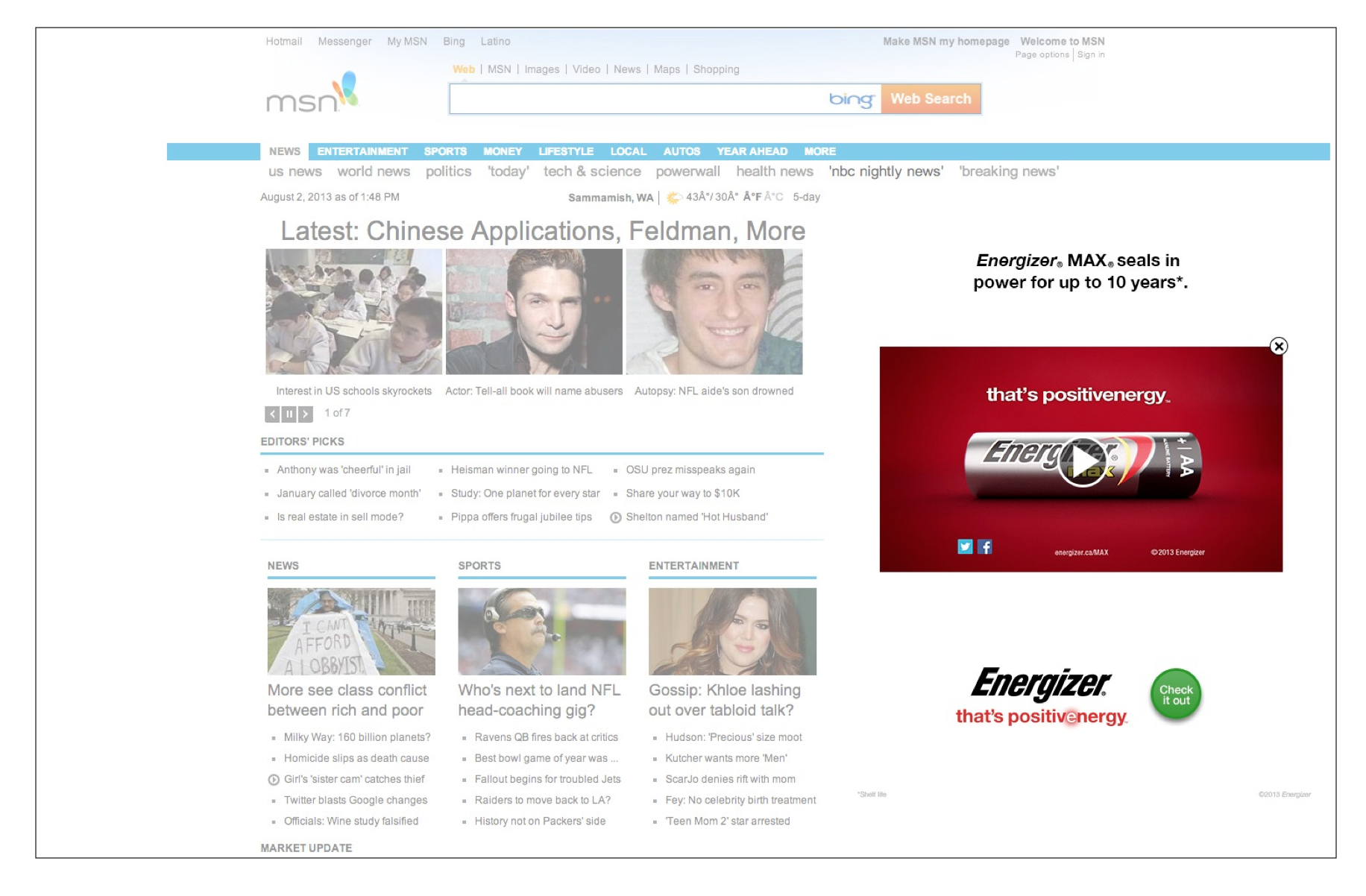Click the weather sun icon
The image size is (1366, 896).
tap(673, 198)
